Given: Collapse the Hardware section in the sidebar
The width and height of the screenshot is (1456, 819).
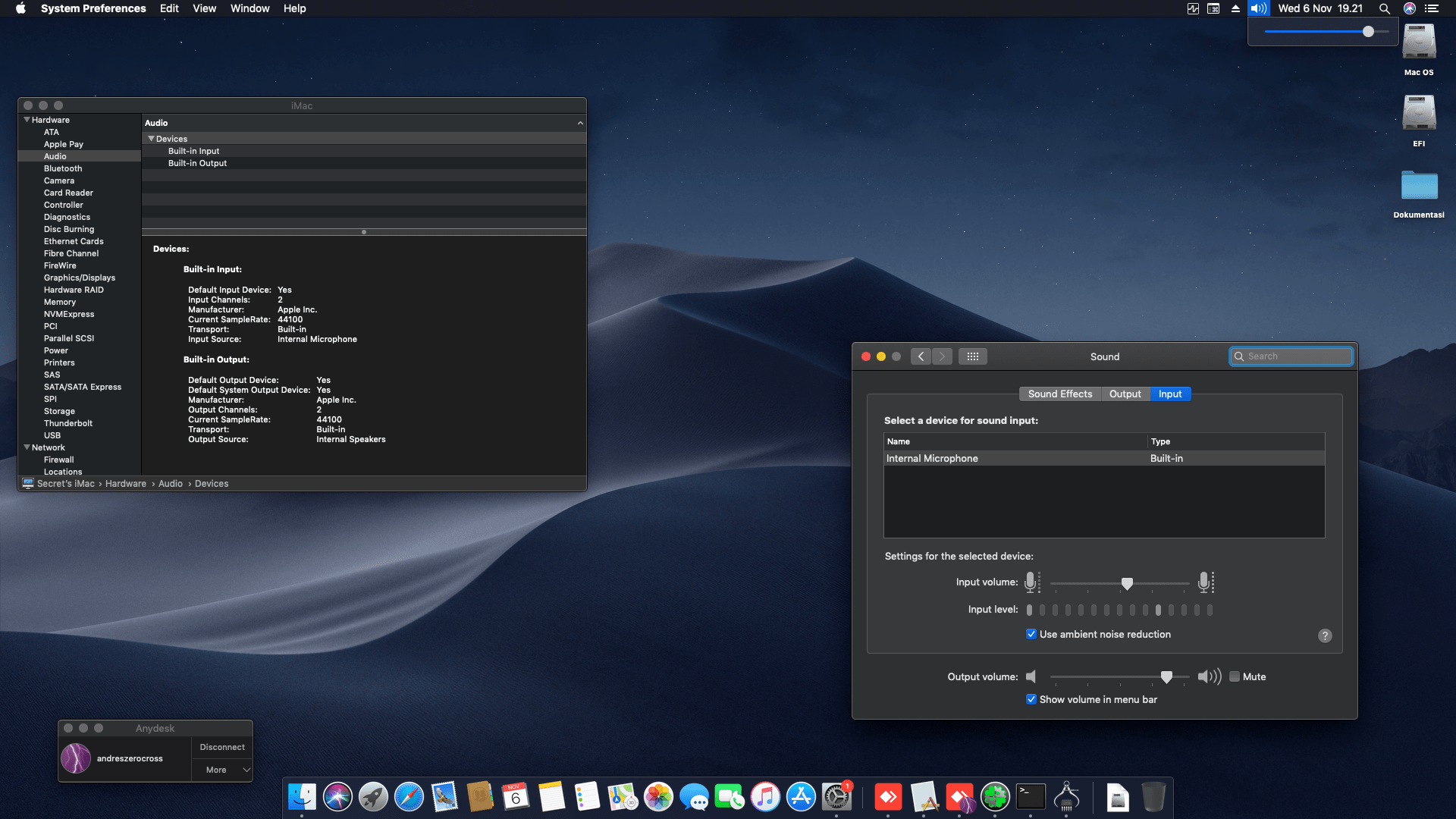Looking at the screenshot, I should [x=27, y=119].
